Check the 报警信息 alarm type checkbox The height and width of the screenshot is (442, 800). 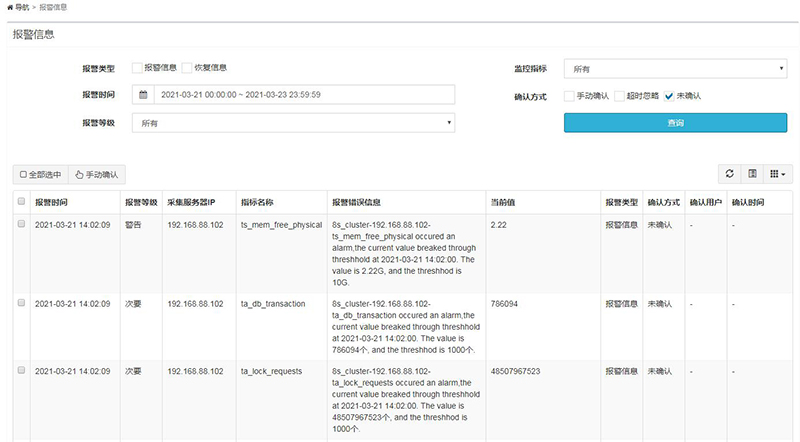point(137,68)
